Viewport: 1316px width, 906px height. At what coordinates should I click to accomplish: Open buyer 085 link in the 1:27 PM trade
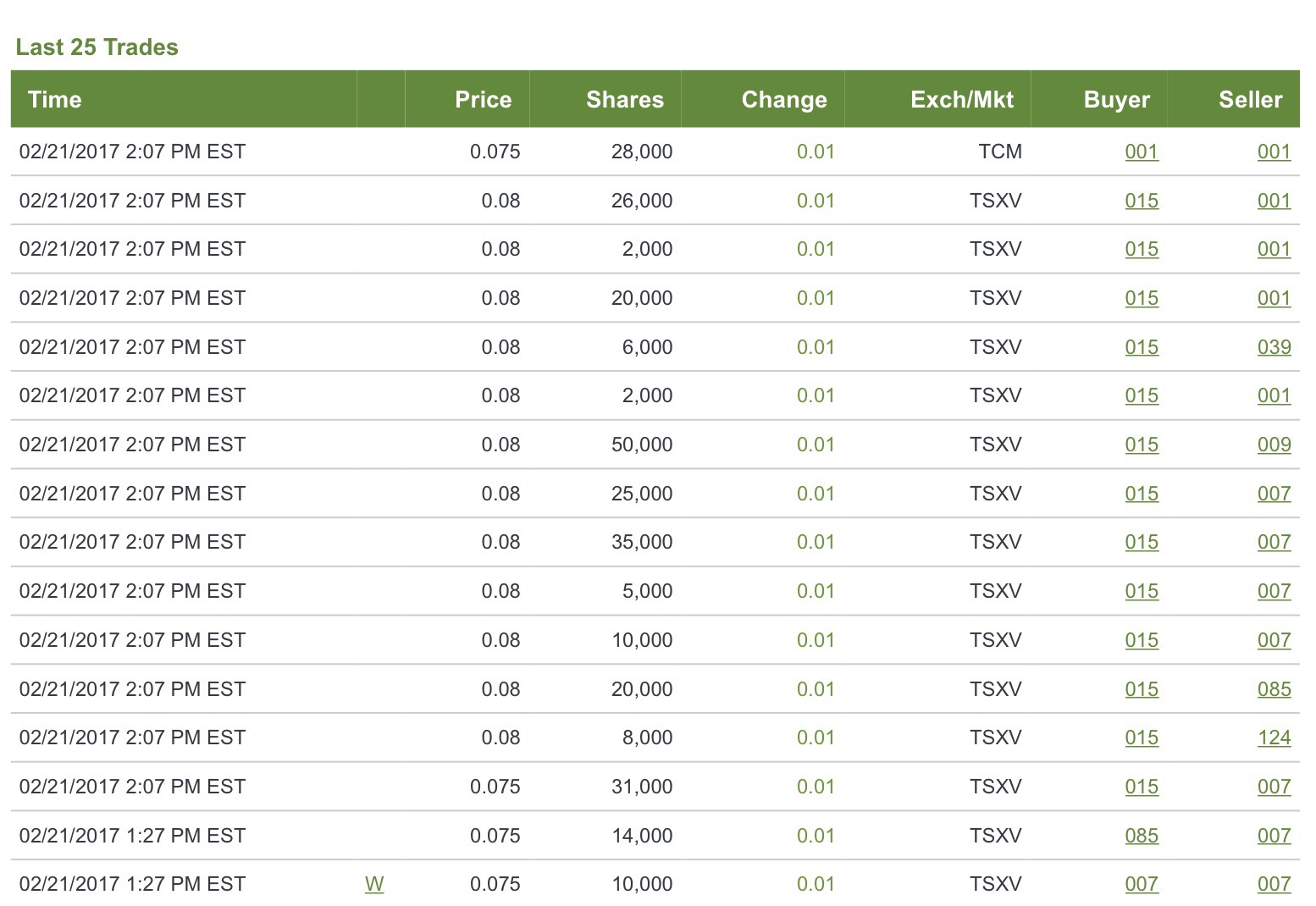(x=1142, y=836)
